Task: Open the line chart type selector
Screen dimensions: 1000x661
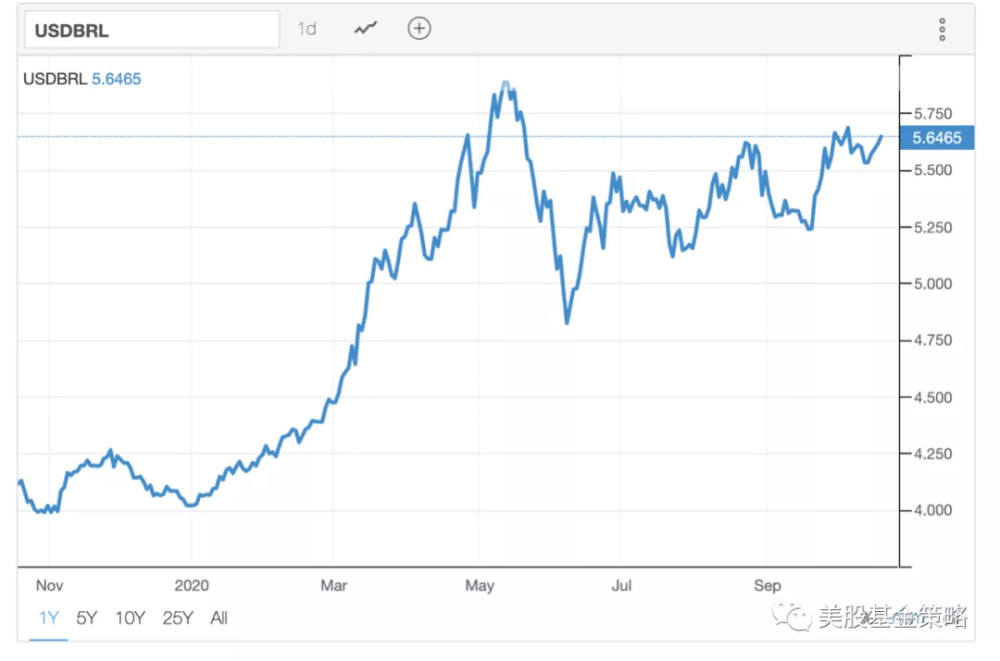Action: tap(364, 29)
